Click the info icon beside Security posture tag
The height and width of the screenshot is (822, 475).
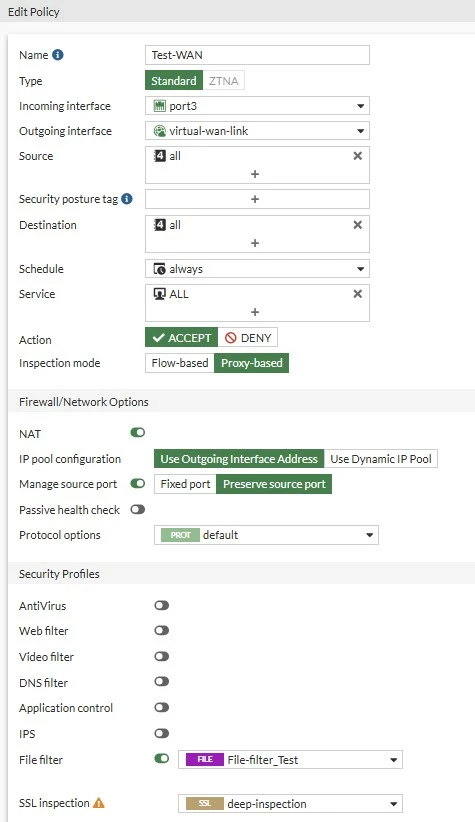pos(127,199)
